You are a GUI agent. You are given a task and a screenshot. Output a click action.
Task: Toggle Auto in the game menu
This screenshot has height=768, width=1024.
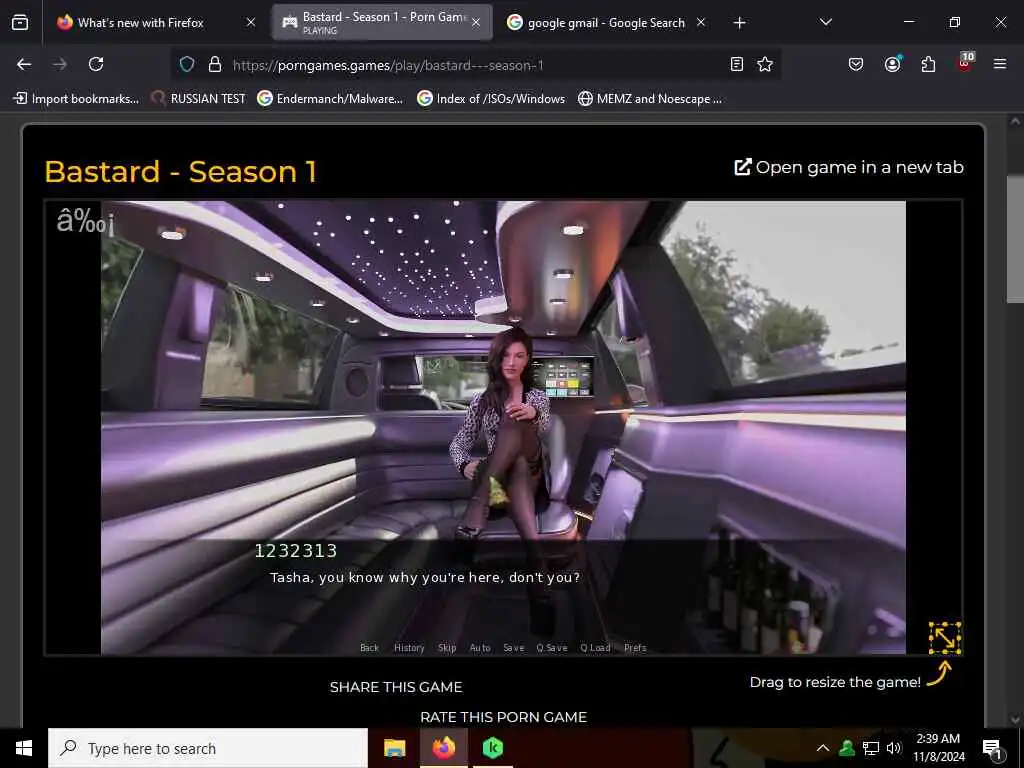[480, 648]
